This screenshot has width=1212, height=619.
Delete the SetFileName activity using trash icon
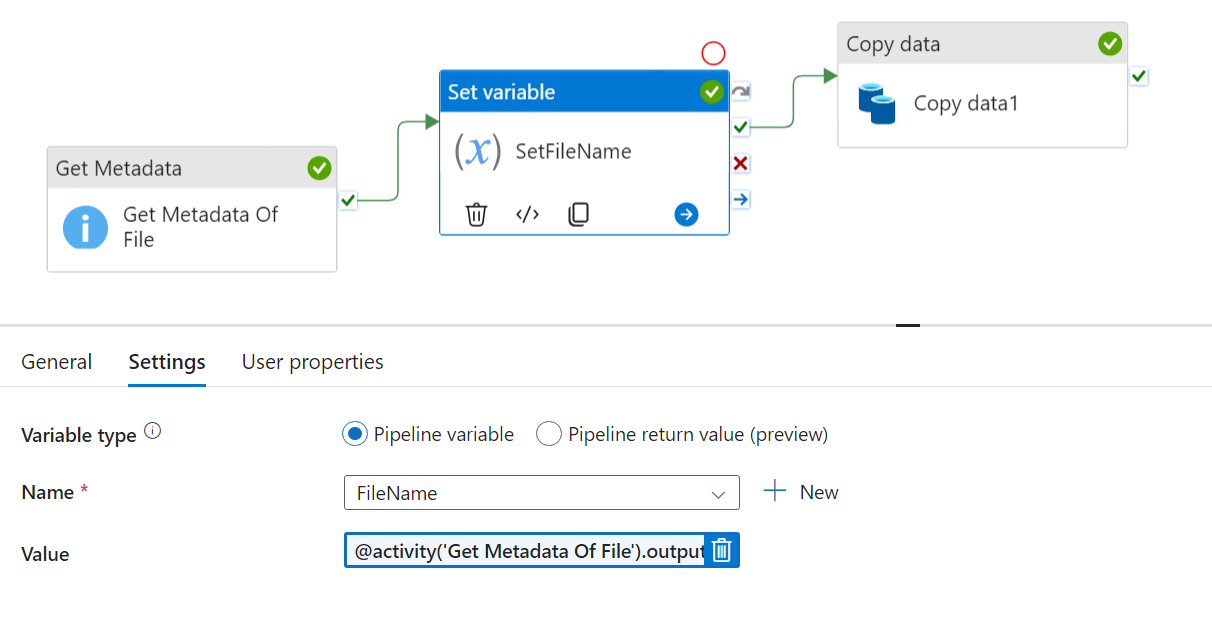476,214
